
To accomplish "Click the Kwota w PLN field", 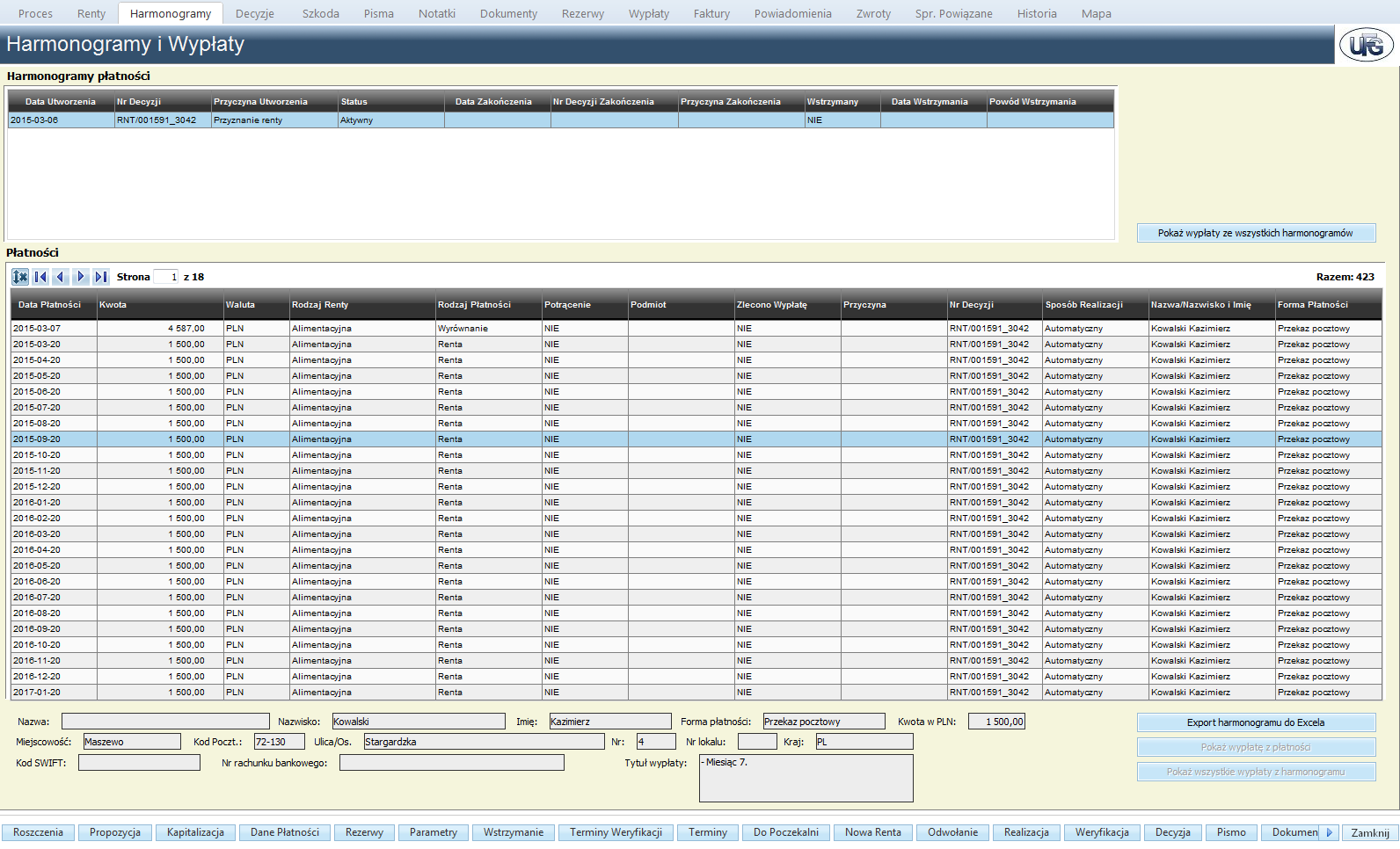I will tap(996, 722).
